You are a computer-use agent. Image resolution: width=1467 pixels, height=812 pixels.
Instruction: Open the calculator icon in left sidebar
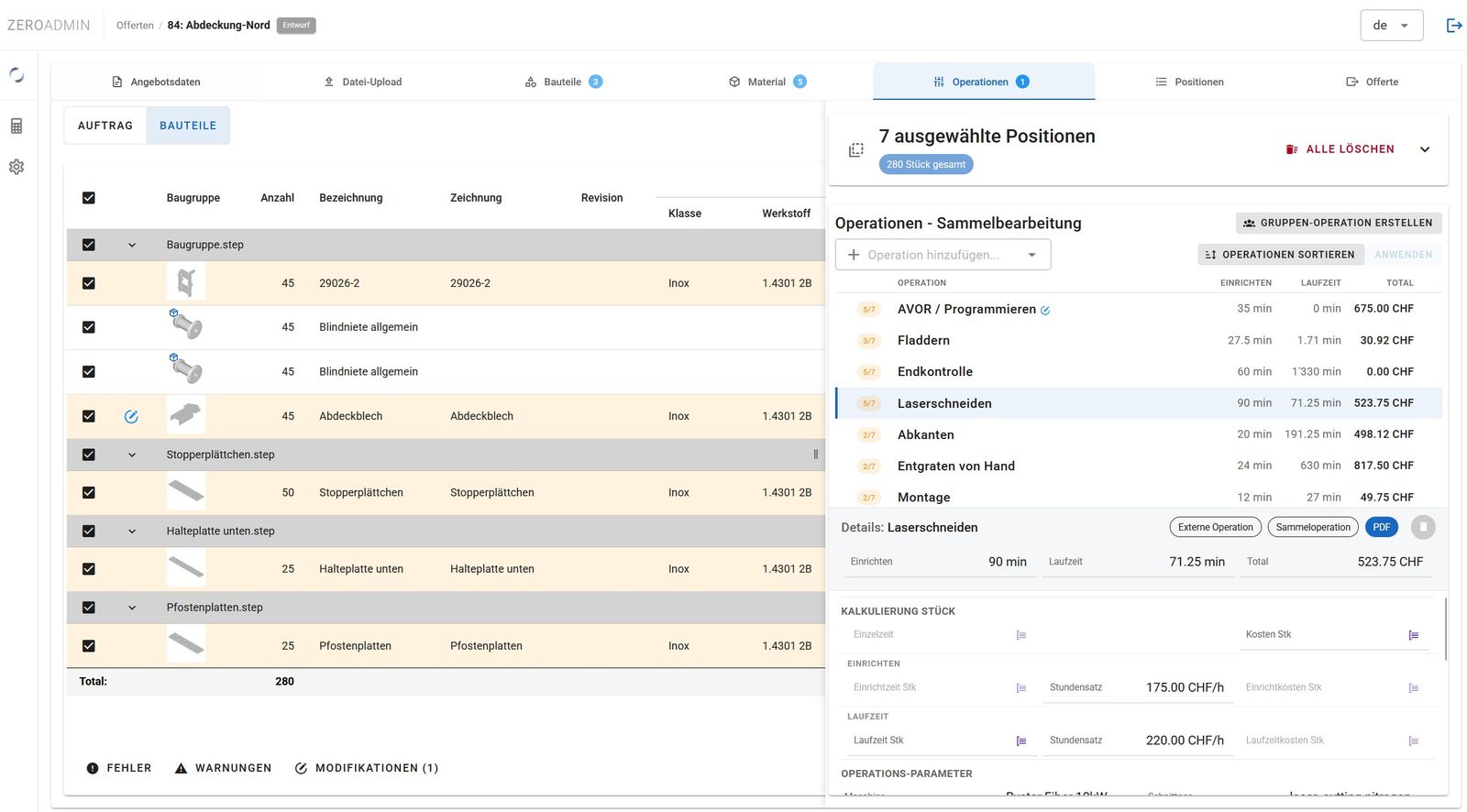point(17,126)
